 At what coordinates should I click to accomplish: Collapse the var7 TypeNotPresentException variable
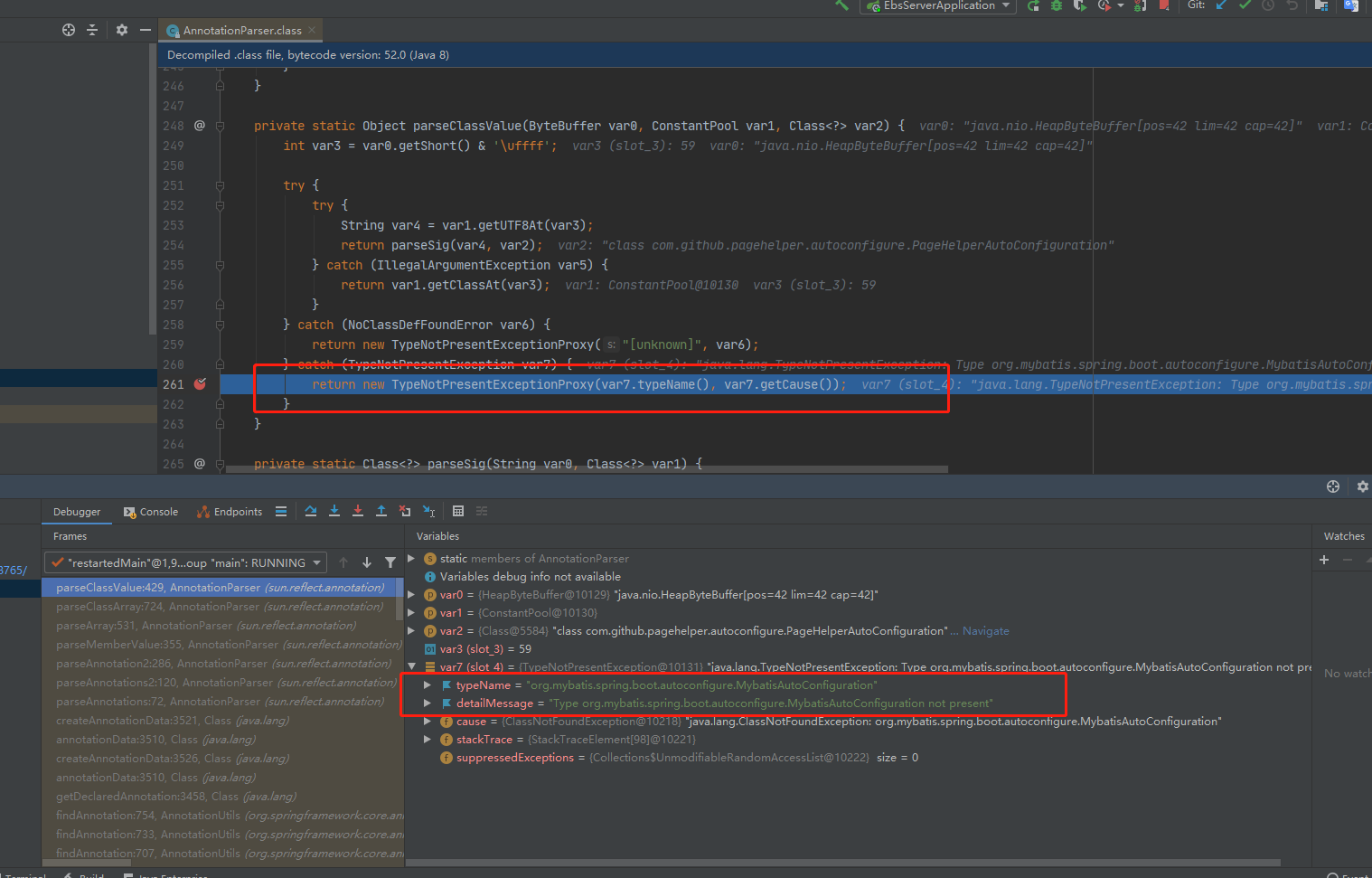point(411,667)
